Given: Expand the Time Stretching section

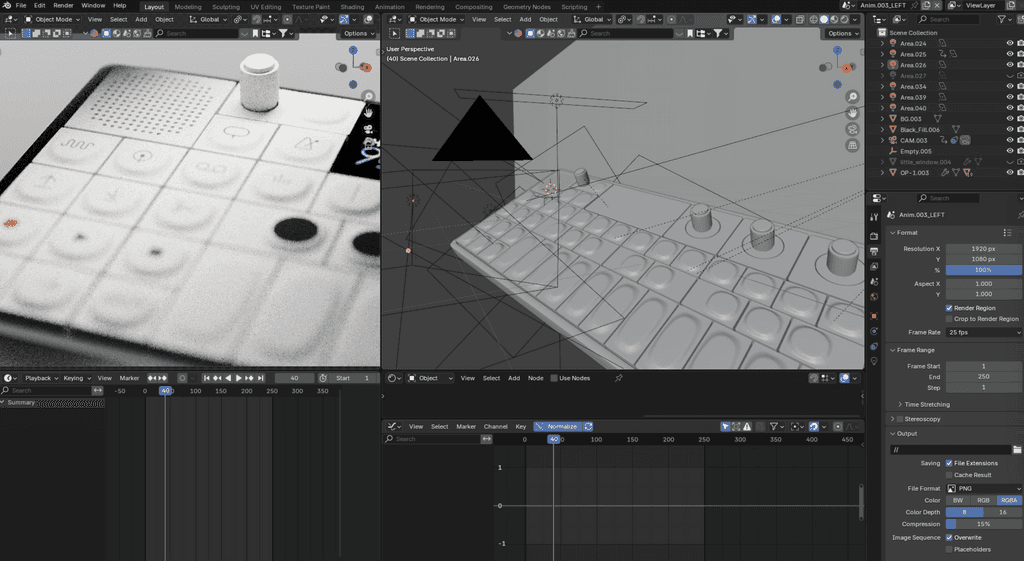Looking at the screenshot, I should click(927, 404).
